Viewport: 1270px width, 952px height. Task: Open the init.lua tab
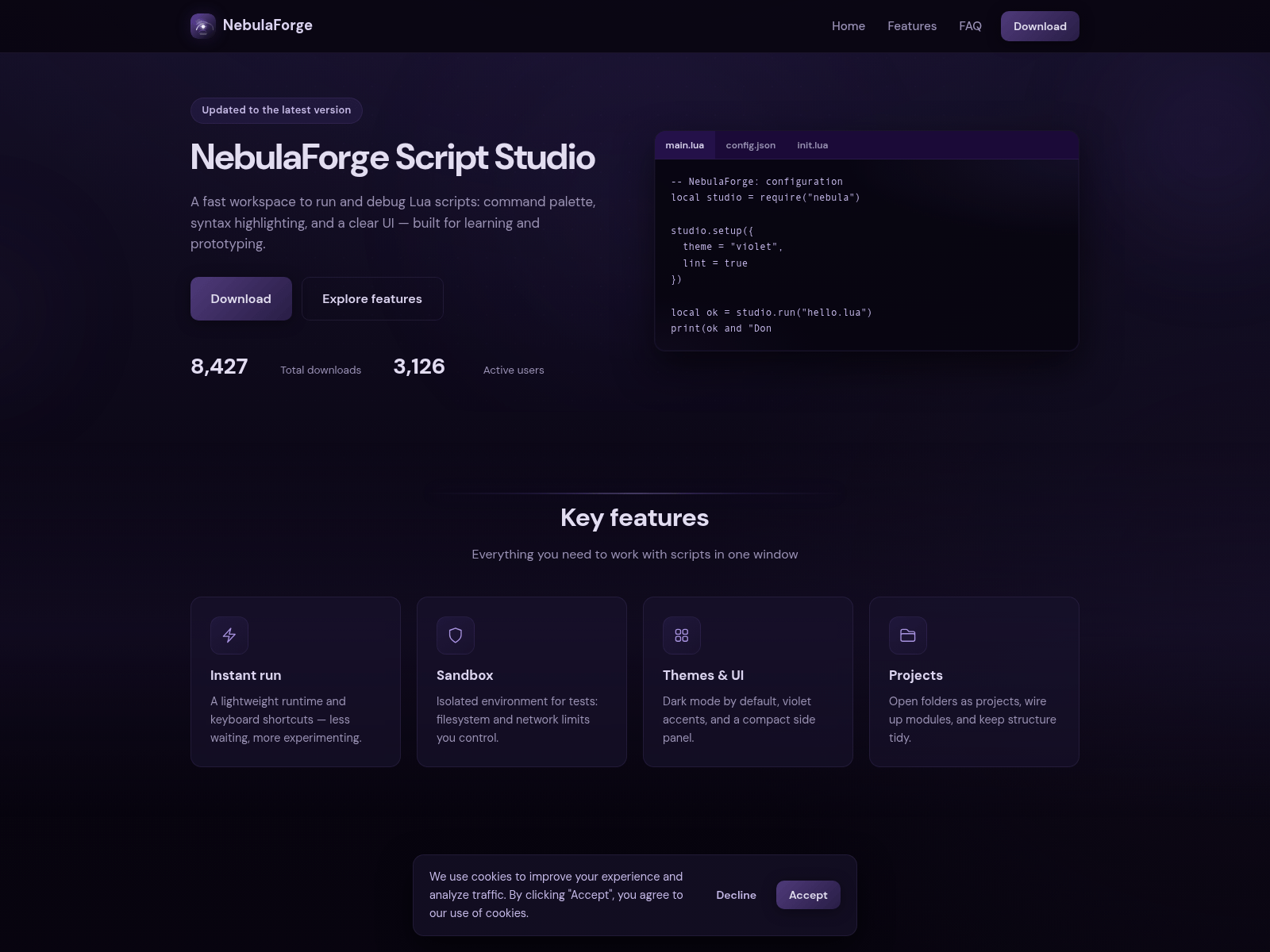coord(812,145)
